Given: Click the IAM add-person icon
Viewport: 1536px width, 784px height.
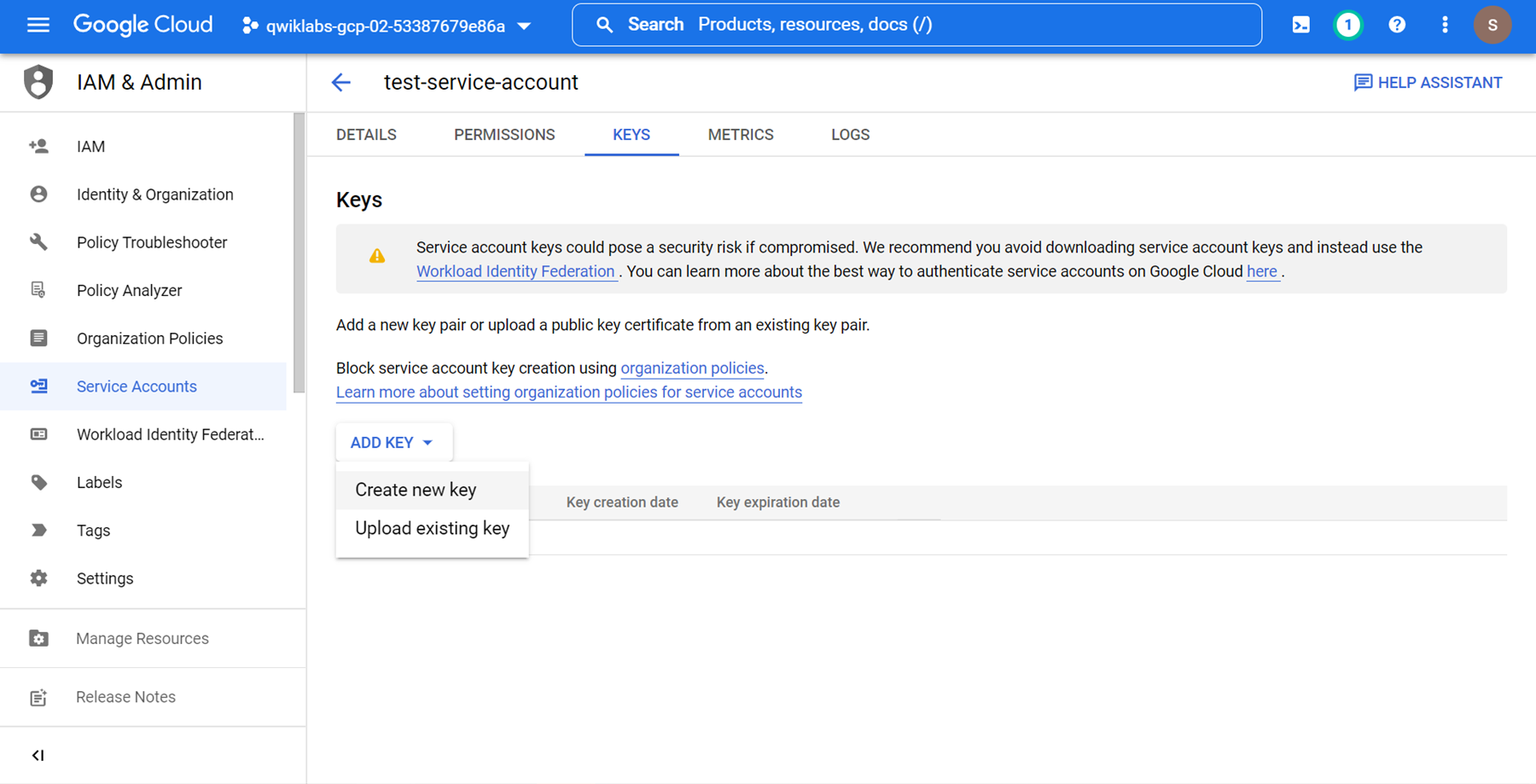Looking at the screenshot, I should click(38, 146).
